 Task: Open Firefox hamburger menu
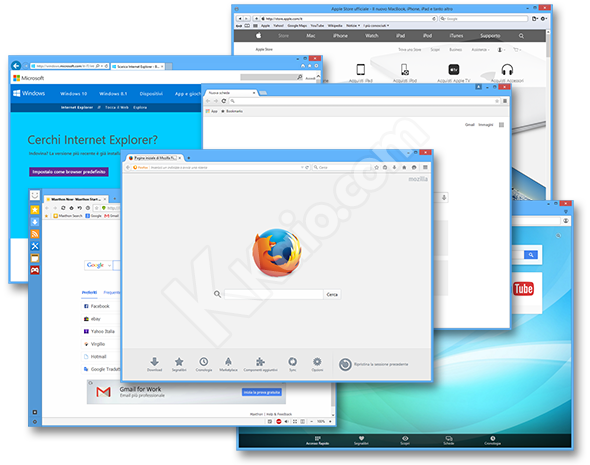pyautogui.click(x=425, y=167)
